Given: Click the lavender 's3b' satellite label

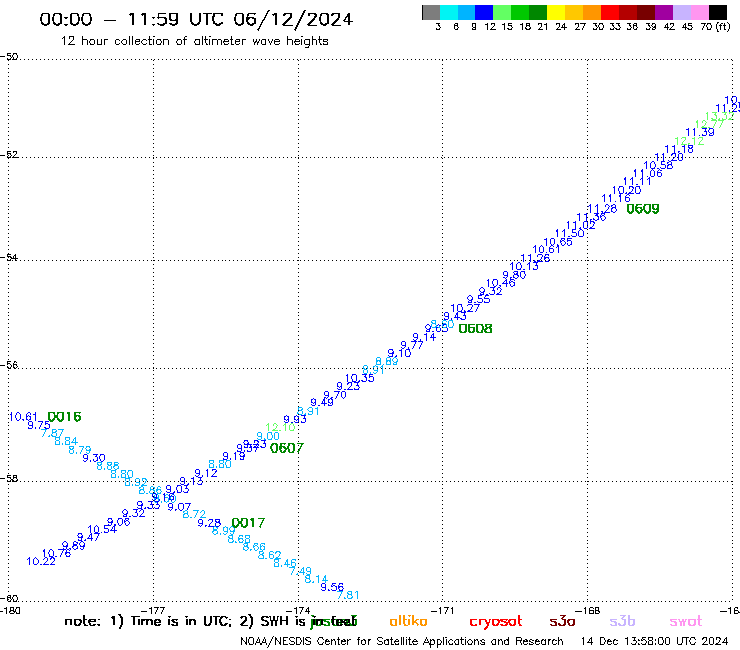Looking at the screenshot, I should (622, 621).
